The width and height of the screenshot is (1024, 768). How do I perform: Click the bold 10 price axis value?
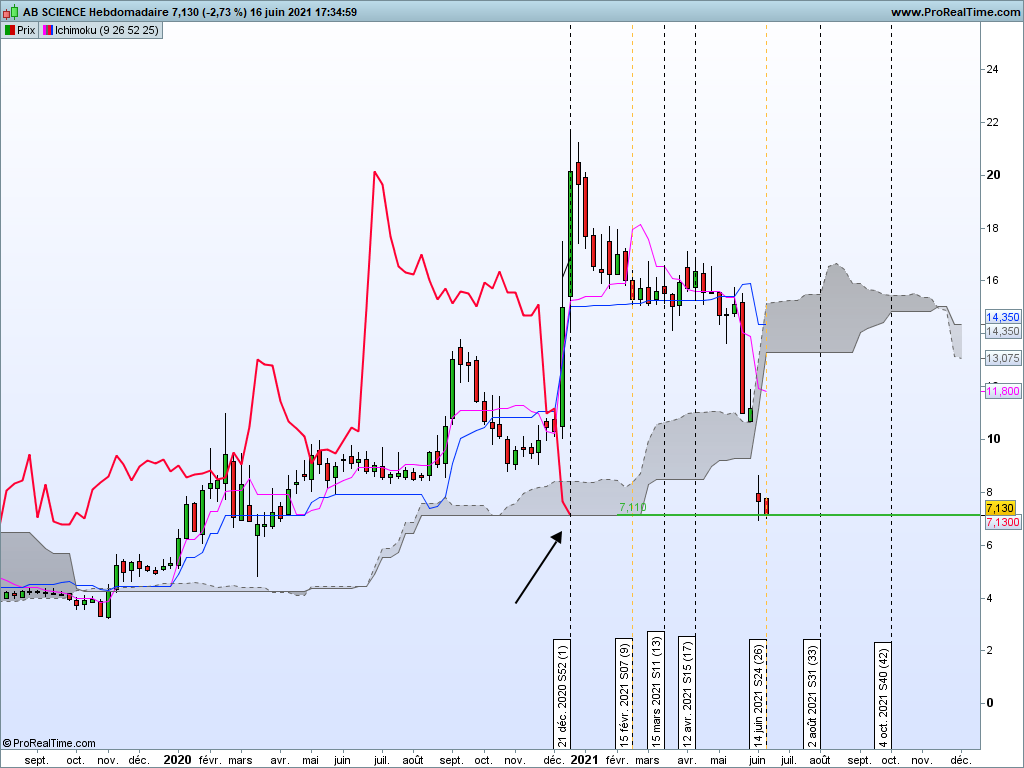click(993, 438)
